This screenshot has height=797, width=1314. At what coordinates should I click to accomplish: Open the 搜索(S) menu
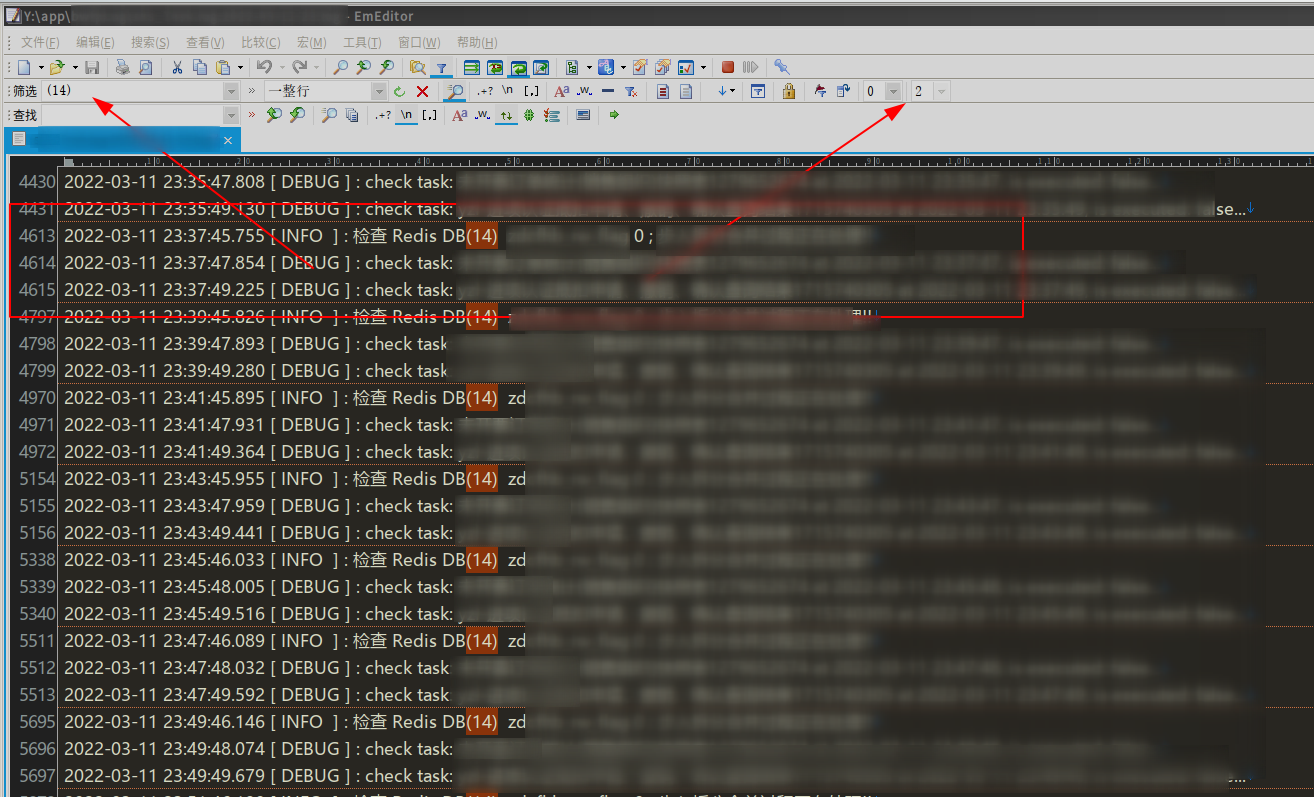(150, 42)
